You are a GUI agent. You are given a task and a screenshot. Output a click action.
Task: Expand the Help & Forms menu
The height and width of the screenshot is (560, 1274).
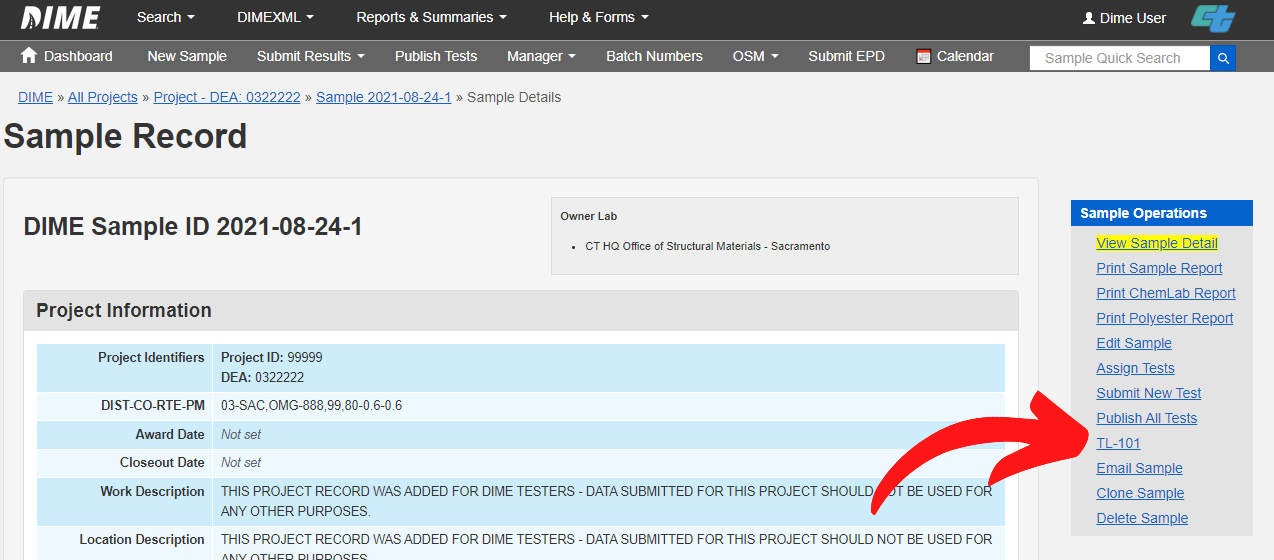pyautogui.click(x=598, y=17)
